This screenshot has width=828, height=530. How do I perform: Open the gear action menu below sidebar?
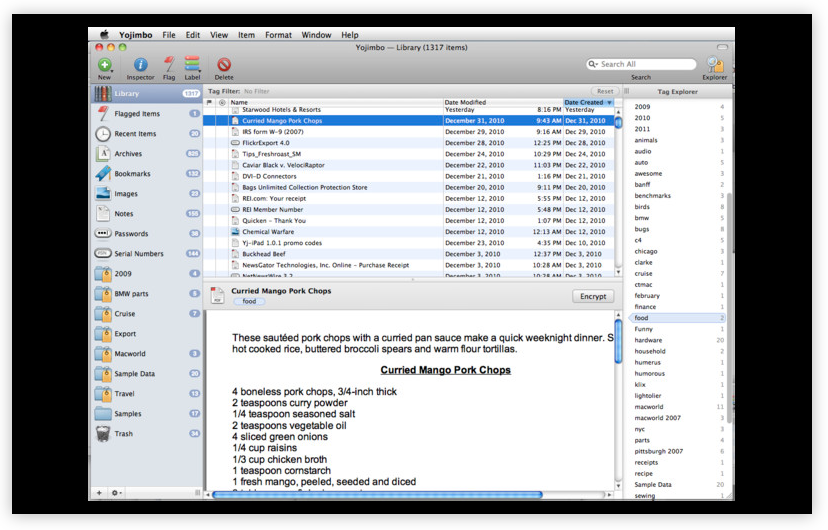coord(117,493)
